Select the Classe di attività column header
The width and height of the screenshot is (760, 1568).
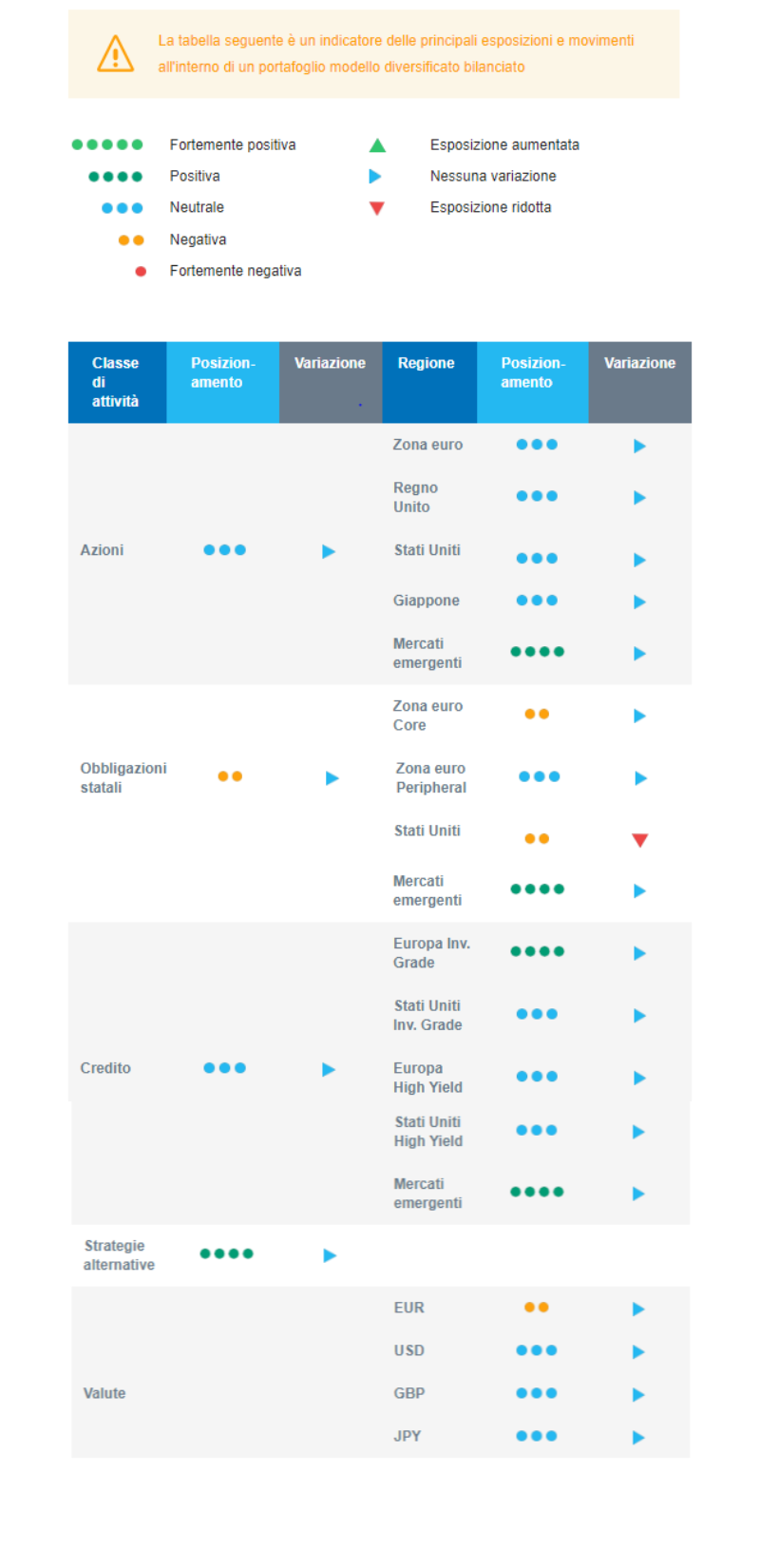[x=116, y=382]
